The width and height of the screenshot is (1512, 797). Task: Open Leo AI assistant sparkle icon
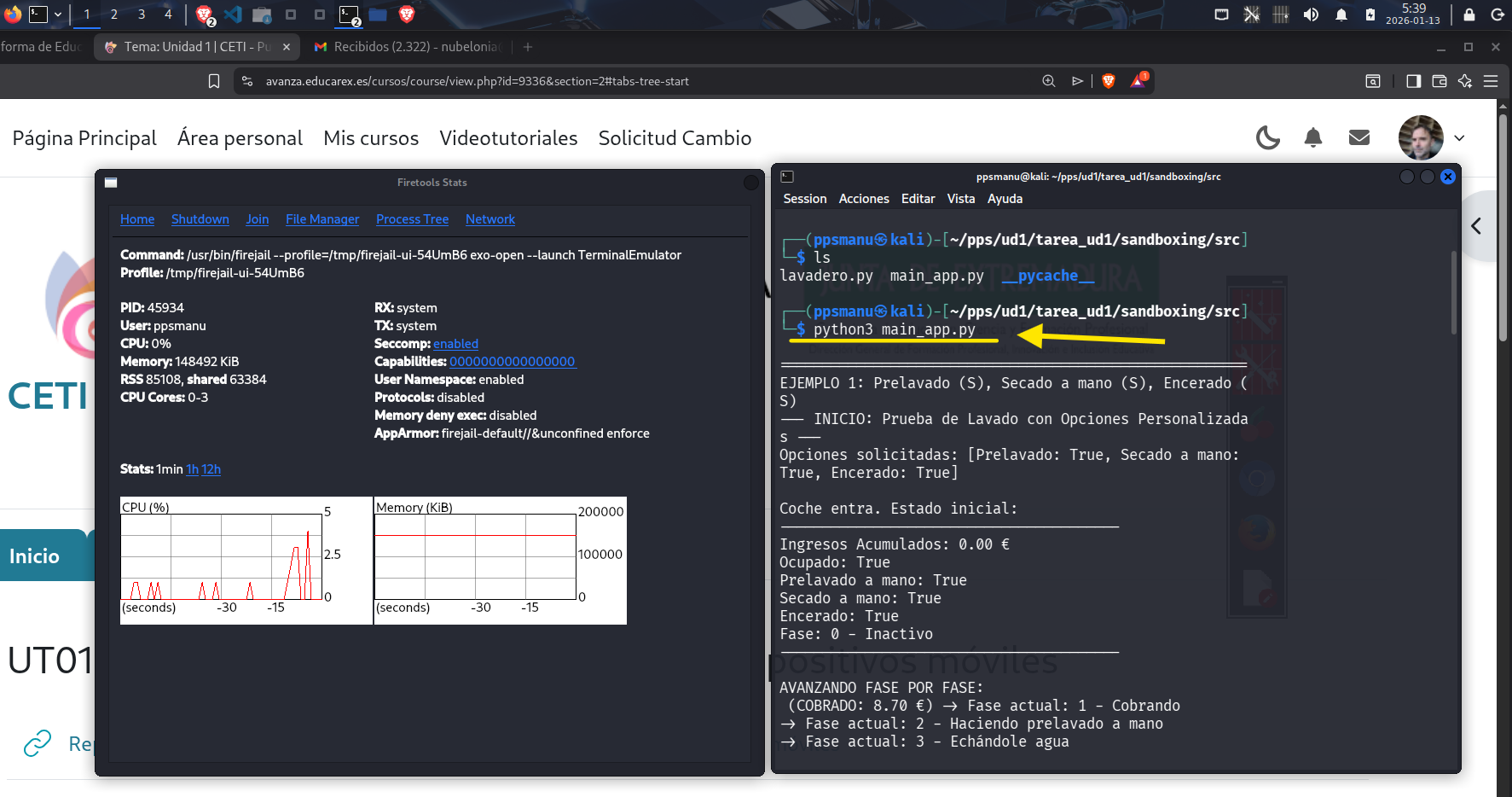point(1465,81)
